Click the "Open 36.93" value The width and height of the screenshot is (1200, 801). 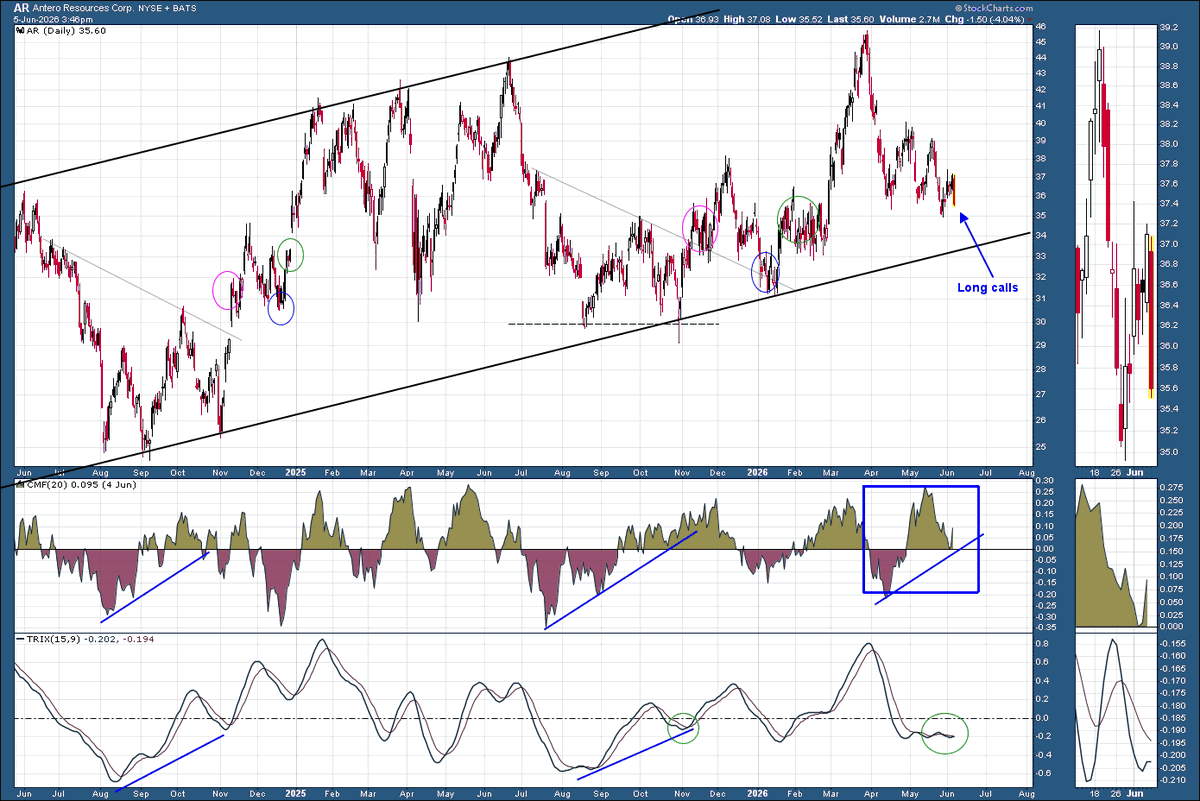(x=693, y=19)
